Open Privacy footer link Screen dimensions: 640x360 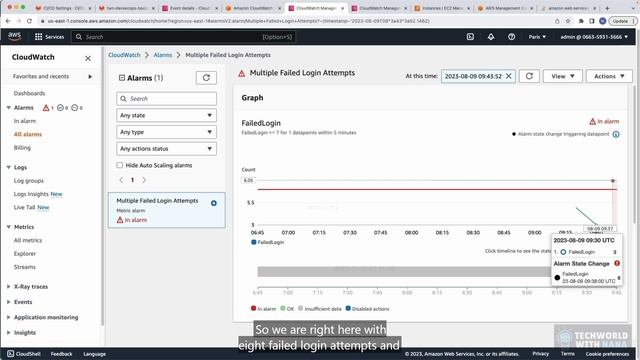540,353
